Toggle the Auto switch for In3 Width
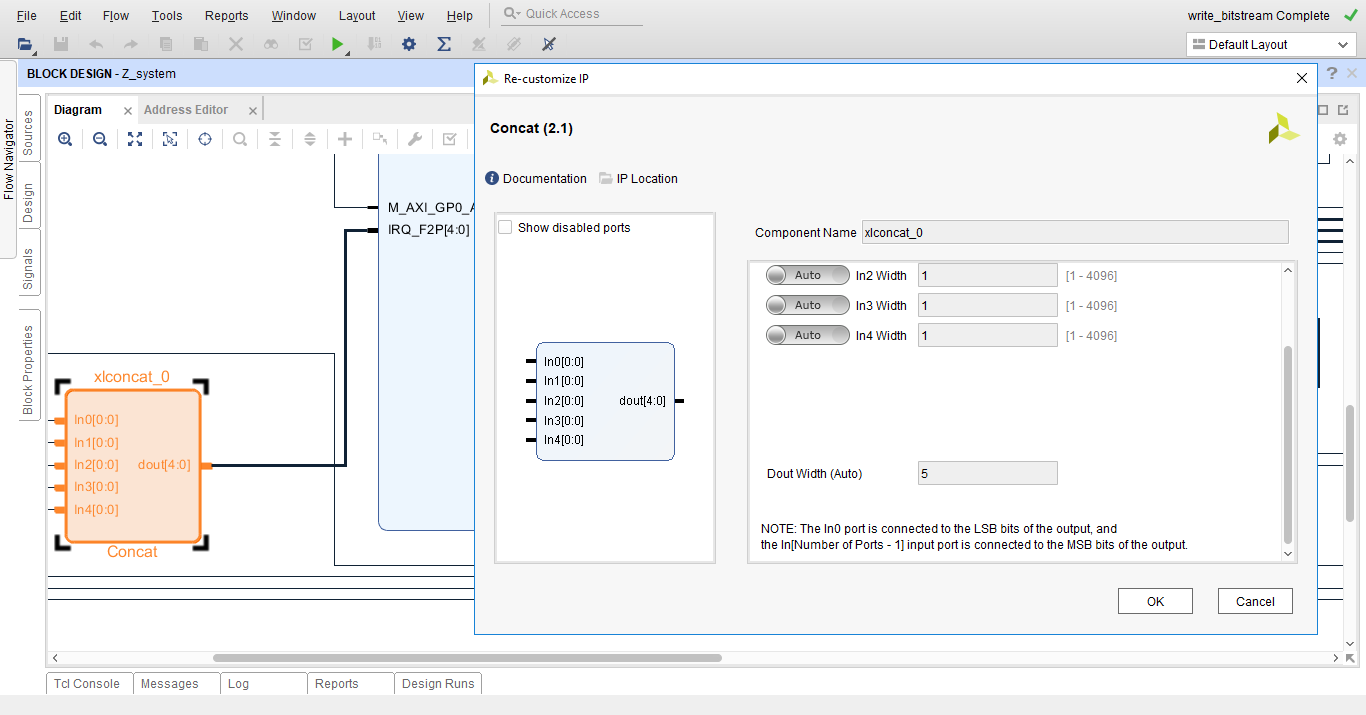Screen dimensions: 1366x715 [x=808, y=305]
